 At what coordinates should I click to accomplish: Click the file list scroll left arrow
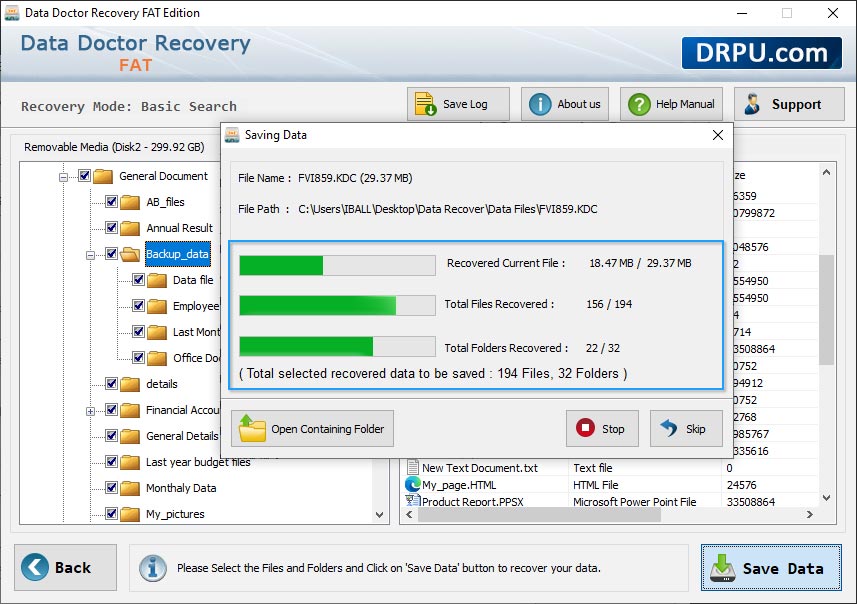point(409,514)
